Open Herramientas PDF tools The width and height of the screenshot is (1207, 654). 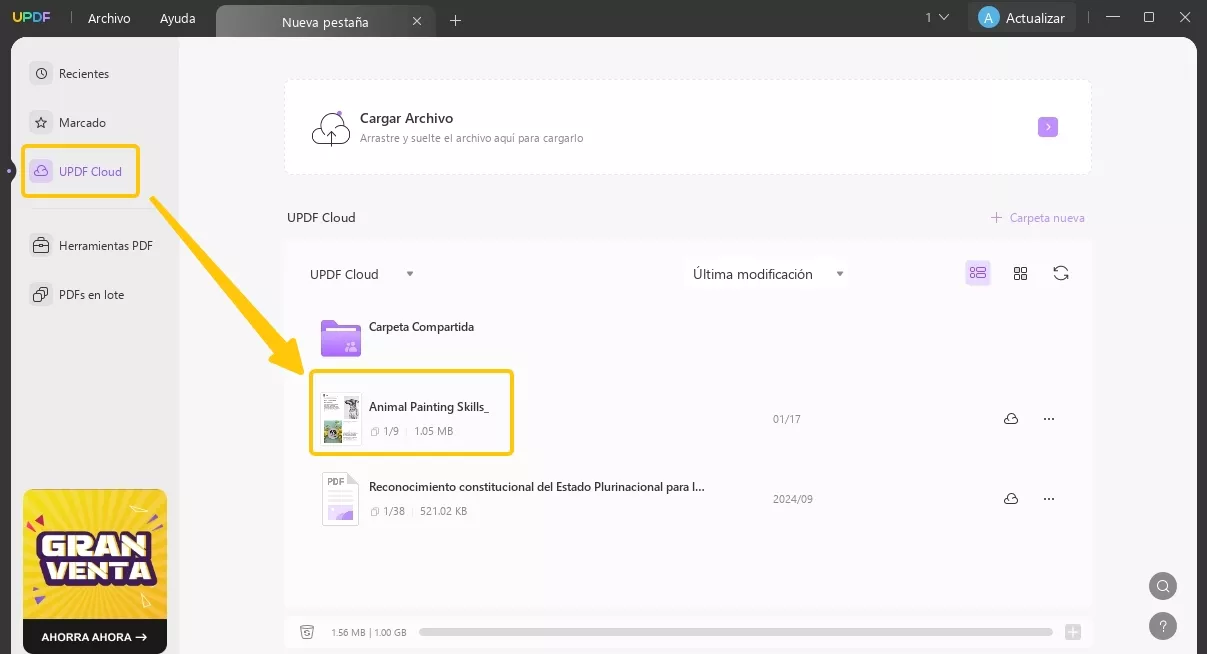tap(92, 245)
